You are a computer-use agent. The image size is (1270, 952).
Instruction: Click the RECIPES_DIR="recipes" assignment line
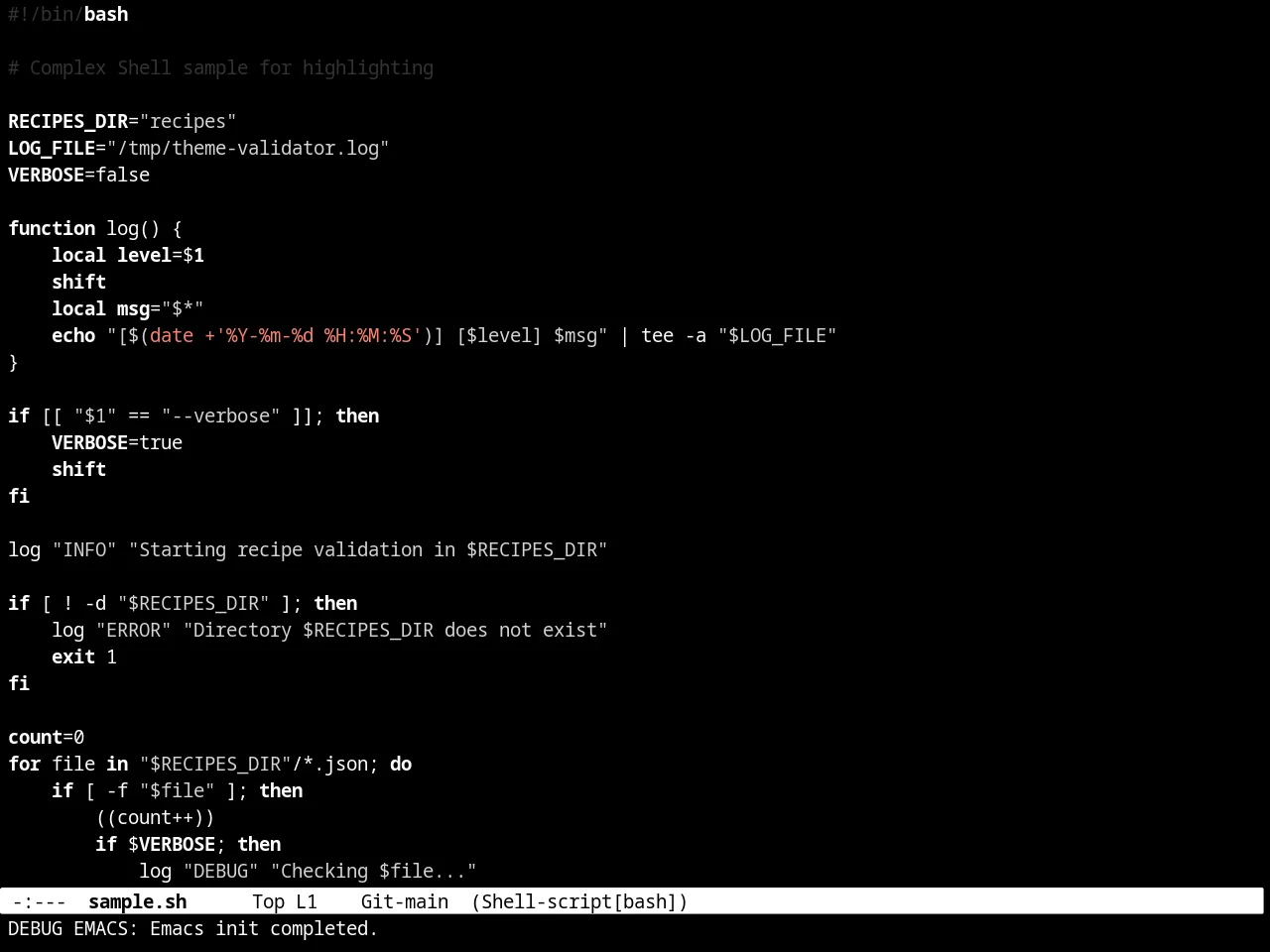[x=122, y=121]
